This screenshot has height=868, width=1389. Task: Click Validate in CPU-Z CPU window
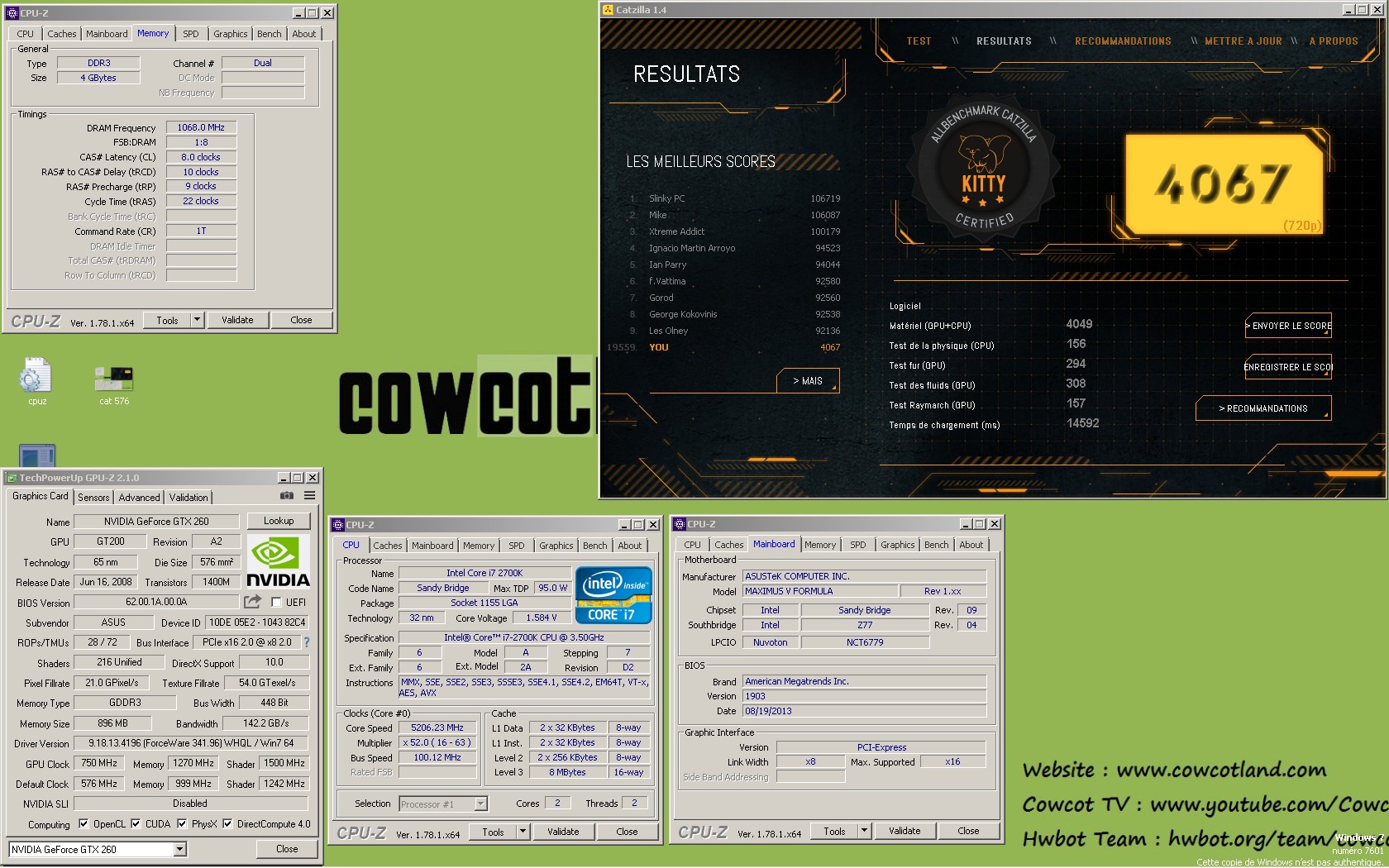pos(563,832)
